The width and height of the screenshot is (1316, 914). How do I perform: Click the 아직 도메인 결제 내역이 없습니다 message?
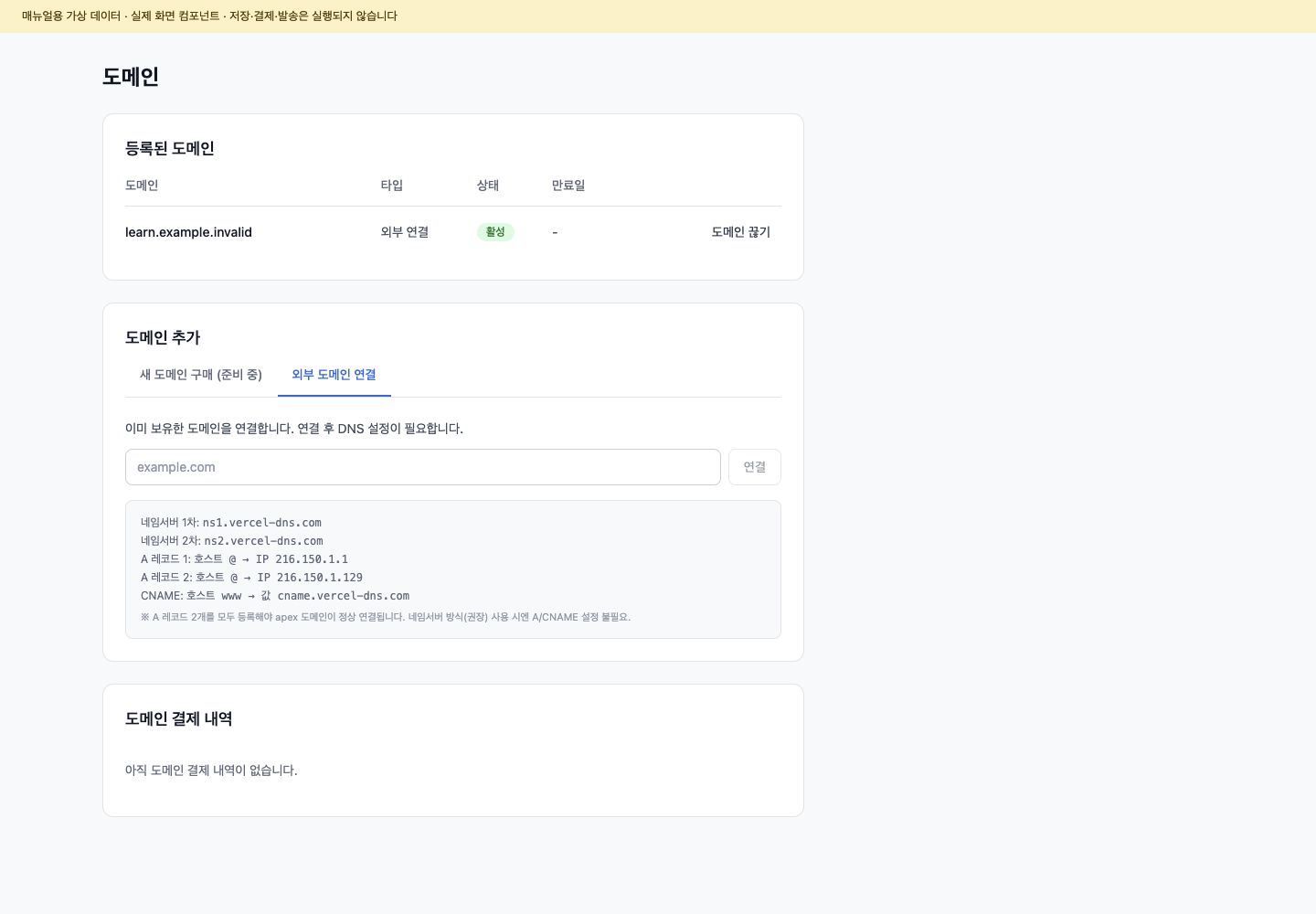(x=211, y=771)
